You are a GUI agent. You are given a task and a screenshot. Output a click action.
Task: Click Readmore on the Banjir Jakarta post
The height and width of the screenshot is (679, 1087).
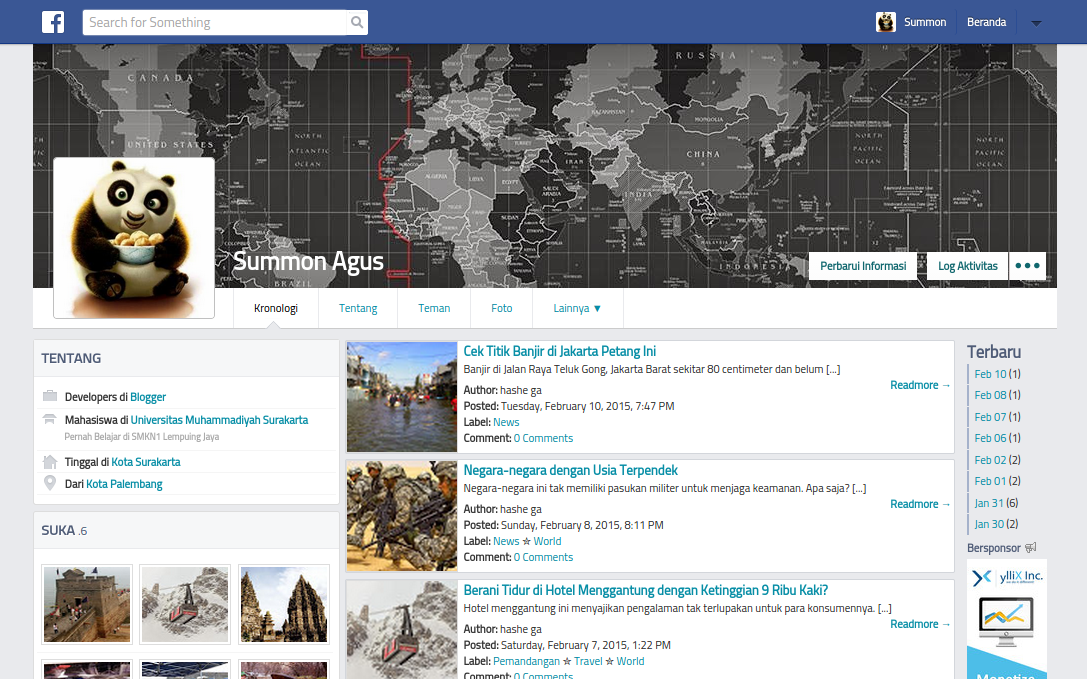(x=920, y=385)
